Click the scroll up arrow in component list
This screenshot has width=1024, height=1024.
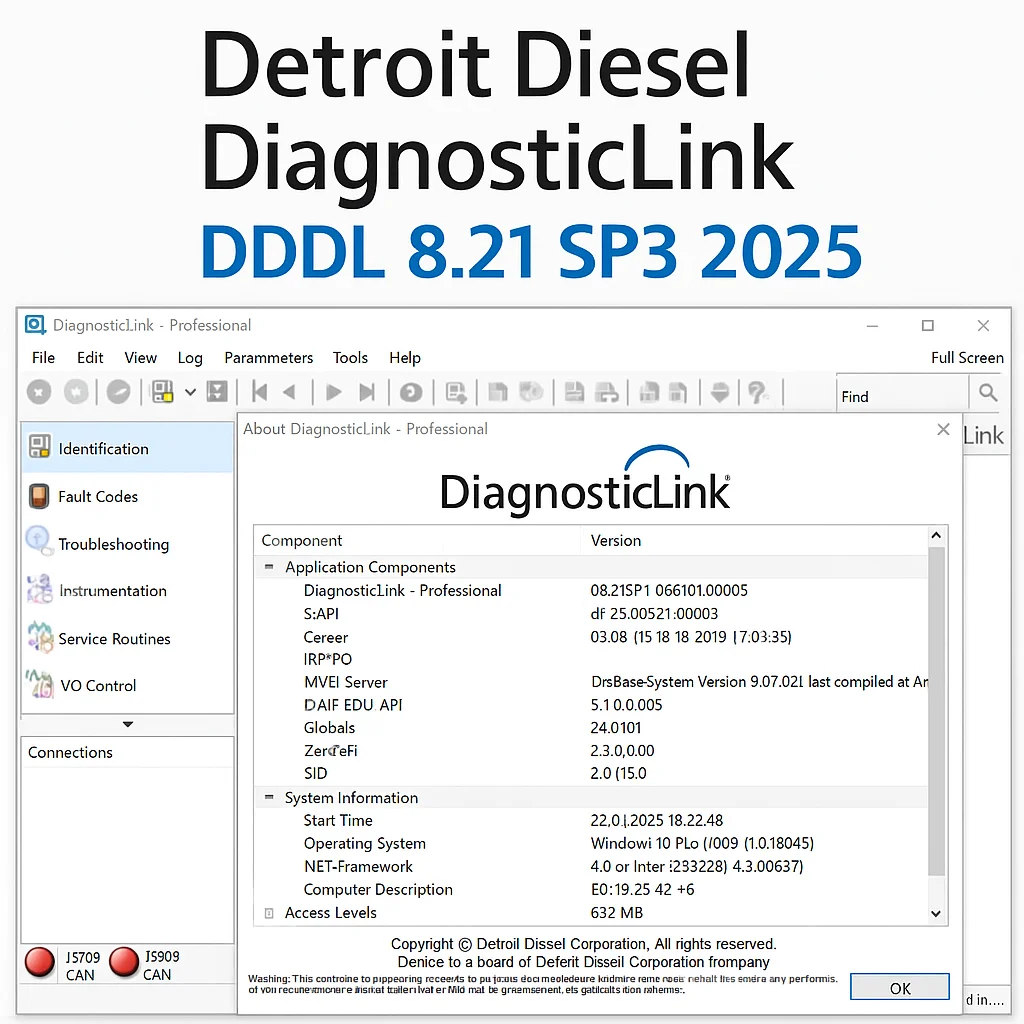[936, 536]
